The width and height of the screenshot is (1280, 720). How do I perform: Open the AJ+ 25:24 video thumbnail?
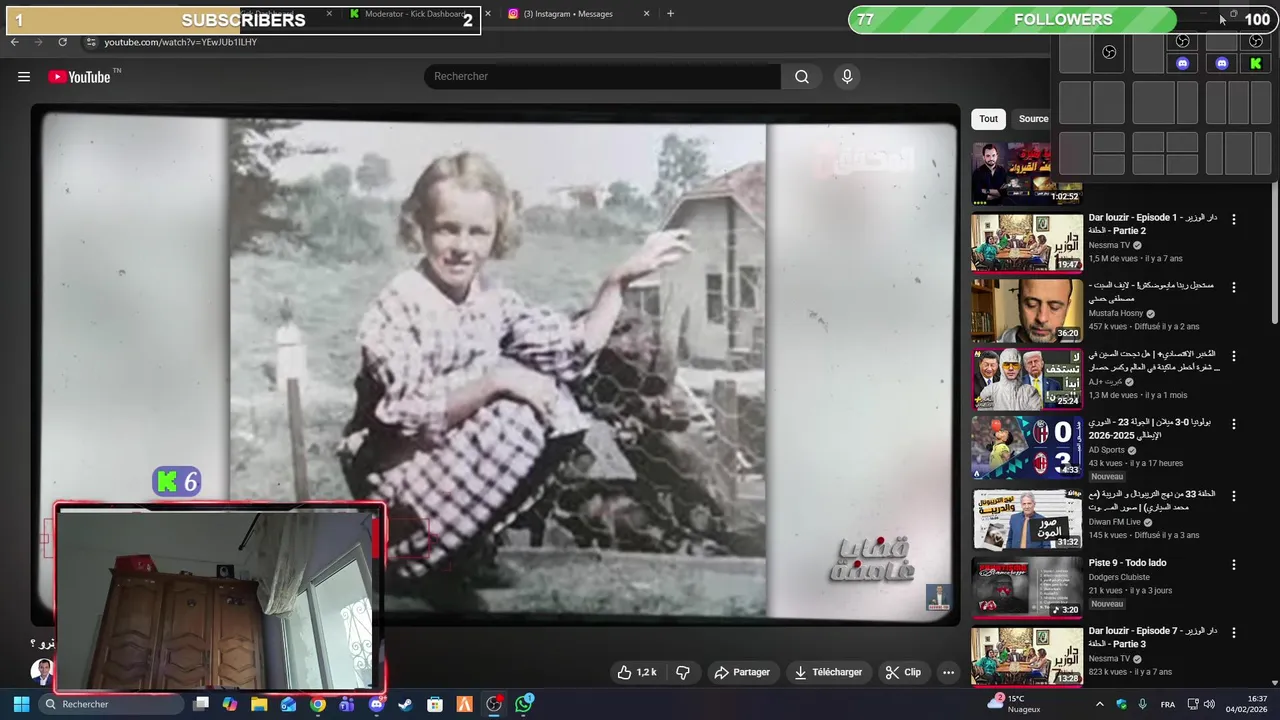[x=1027, y=379]
